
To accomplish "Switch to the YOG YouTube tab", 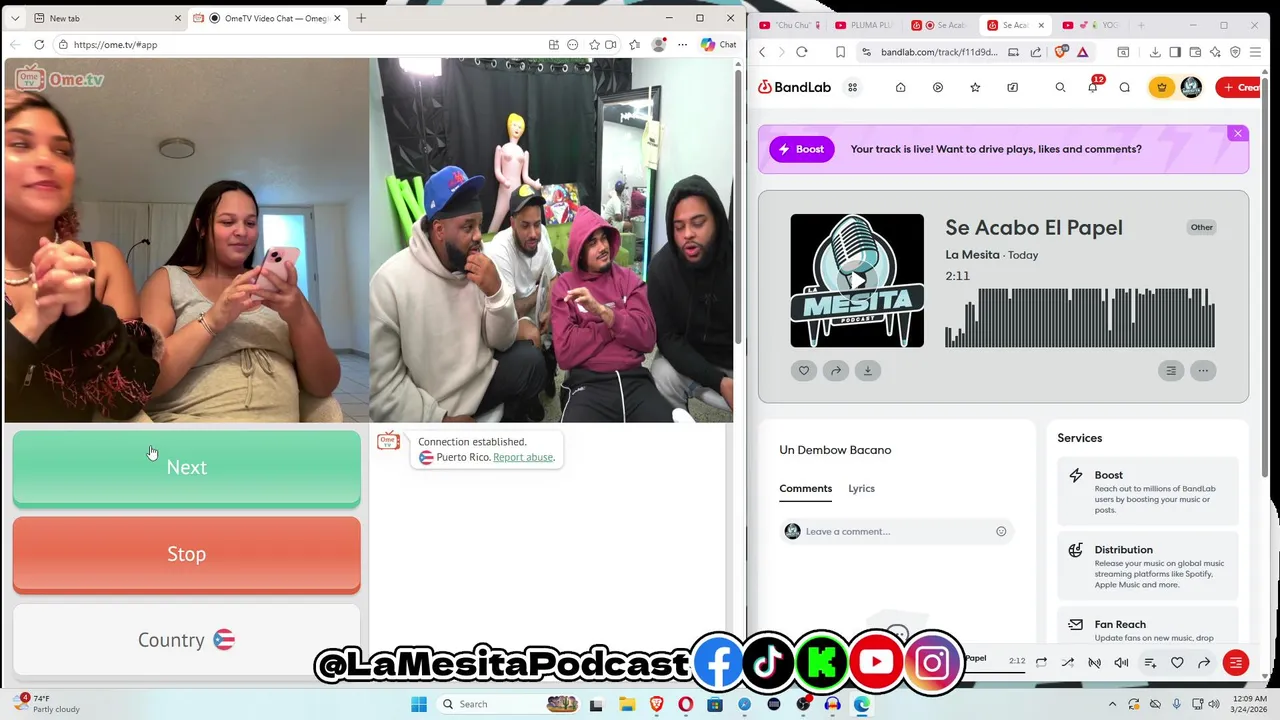I will pyautogui.click(x=1091, y=25).
